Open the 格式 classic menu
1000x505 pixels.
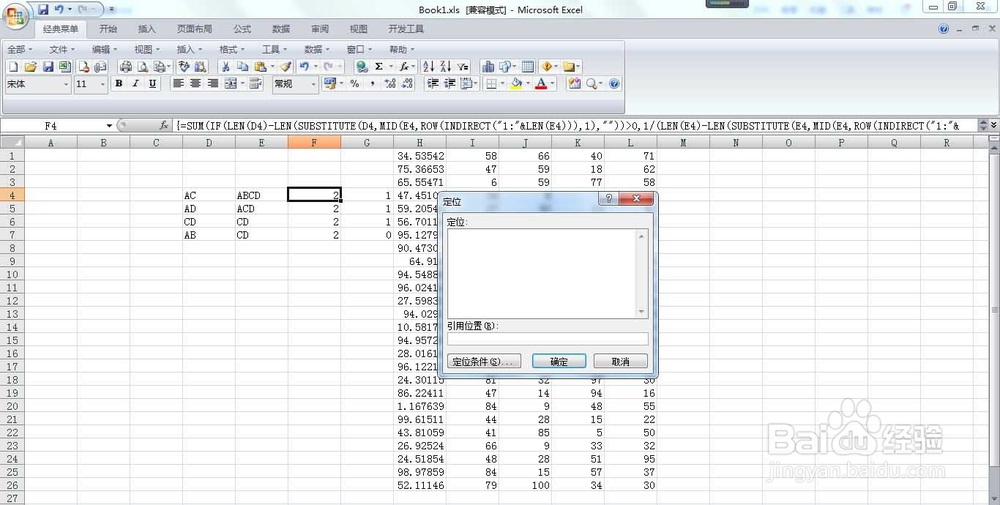232,49
